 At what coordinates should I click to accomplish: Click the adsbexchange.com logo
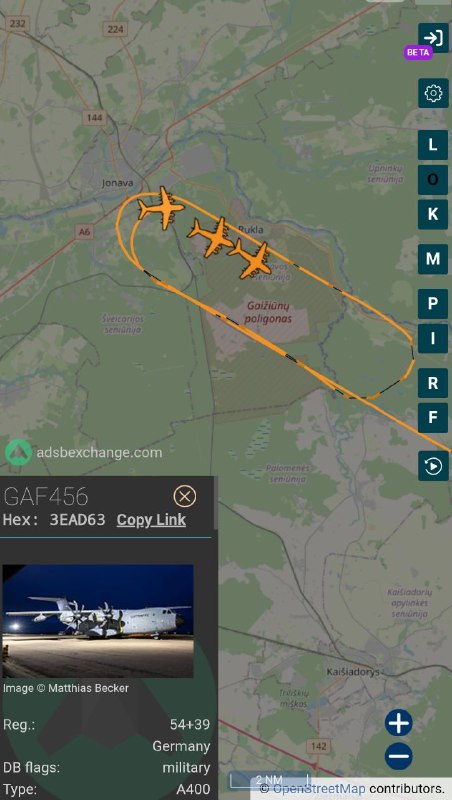(84, 453)
